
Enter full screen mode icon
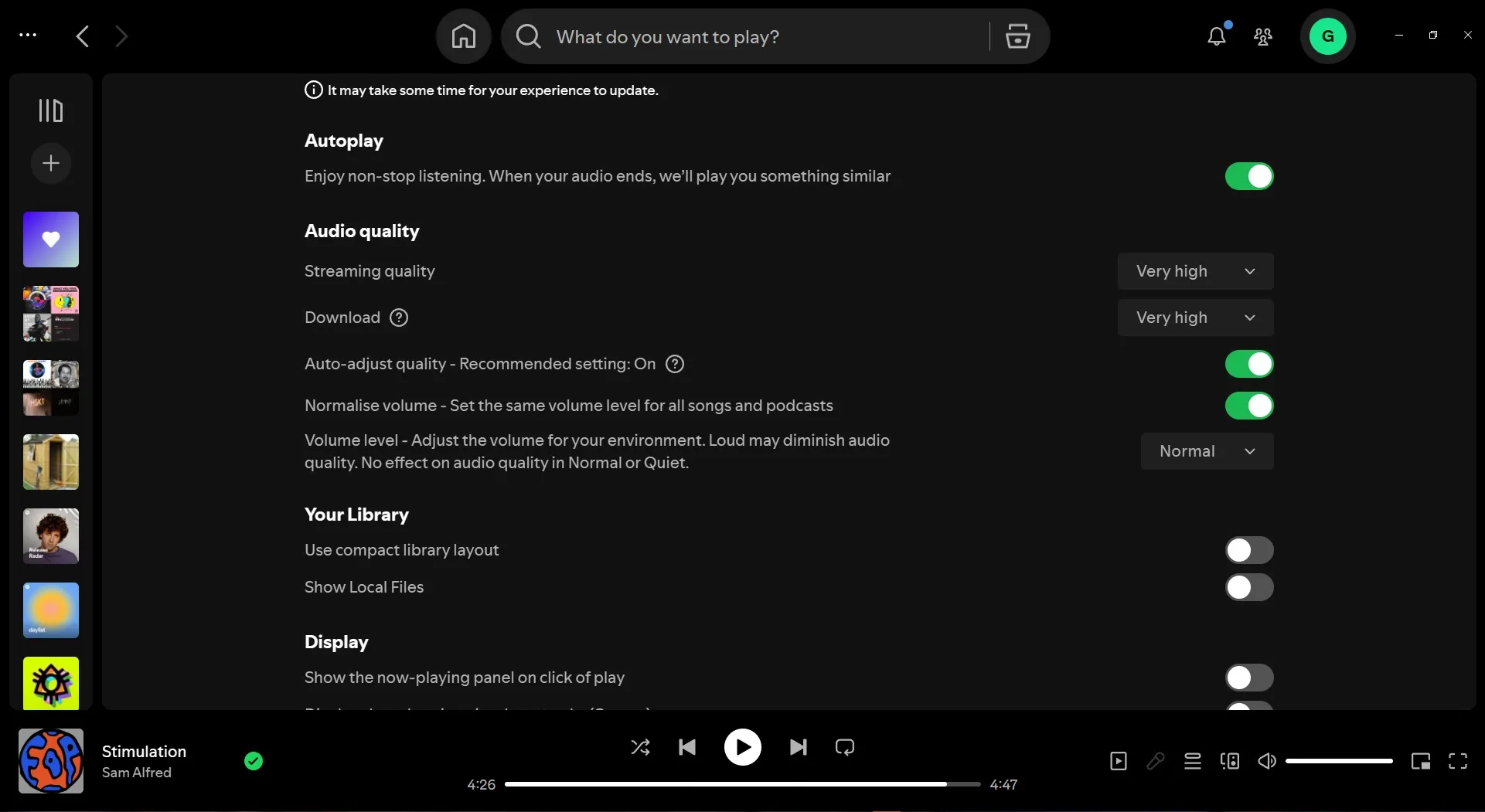coord(1459,761)
